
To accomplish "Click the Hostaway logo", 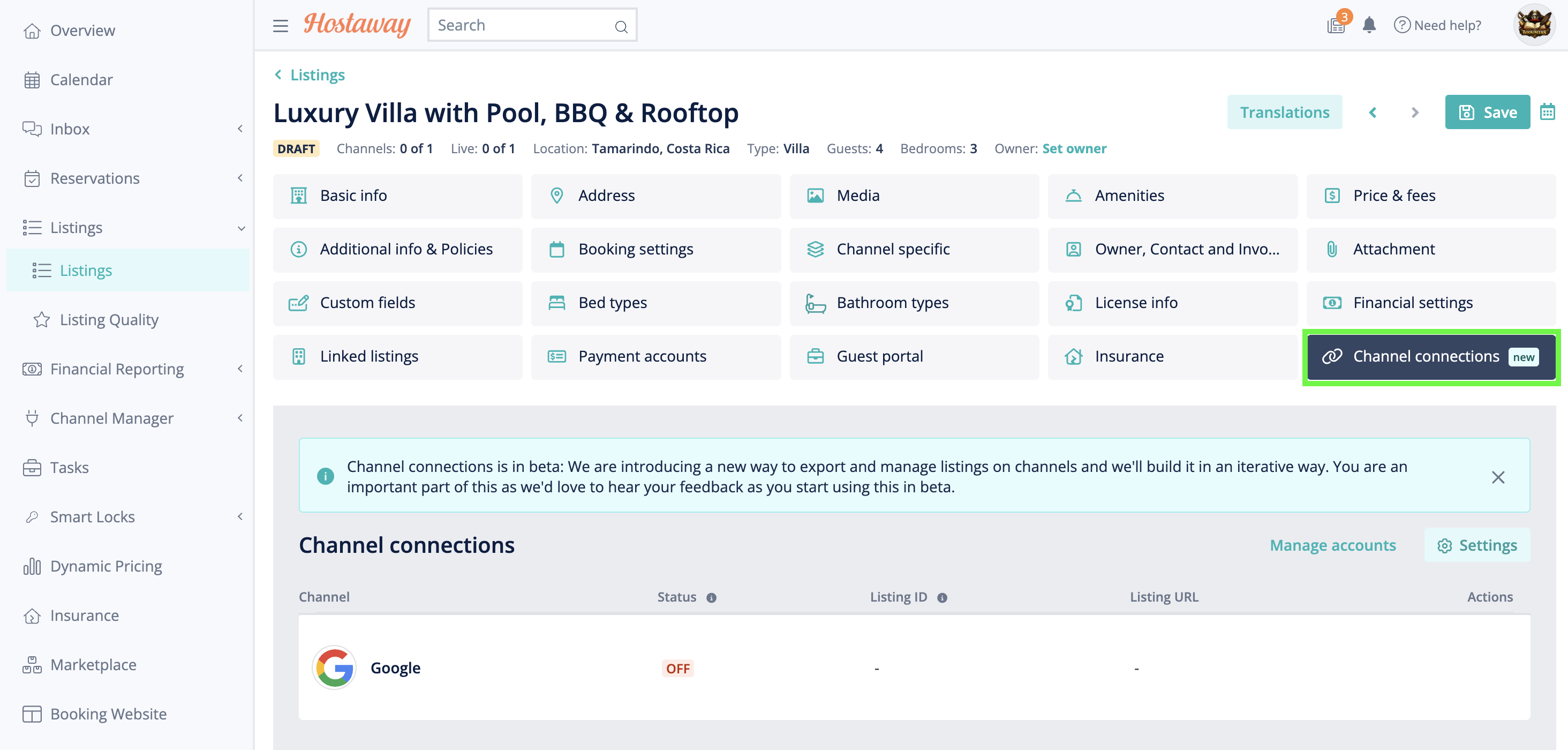I will [357, 25].
